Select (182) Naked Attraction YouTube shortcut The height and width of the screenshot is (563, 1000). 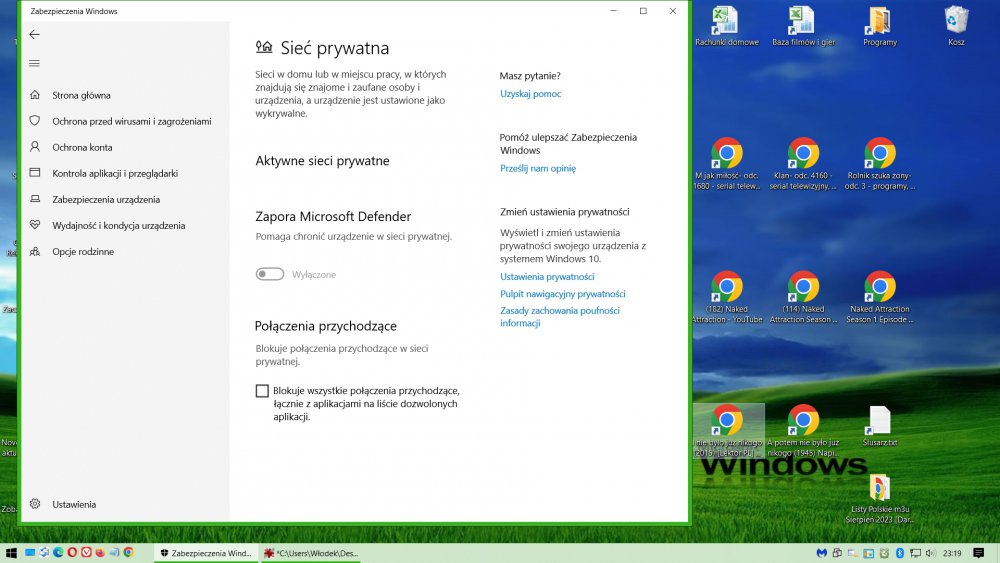click(726, 297)
